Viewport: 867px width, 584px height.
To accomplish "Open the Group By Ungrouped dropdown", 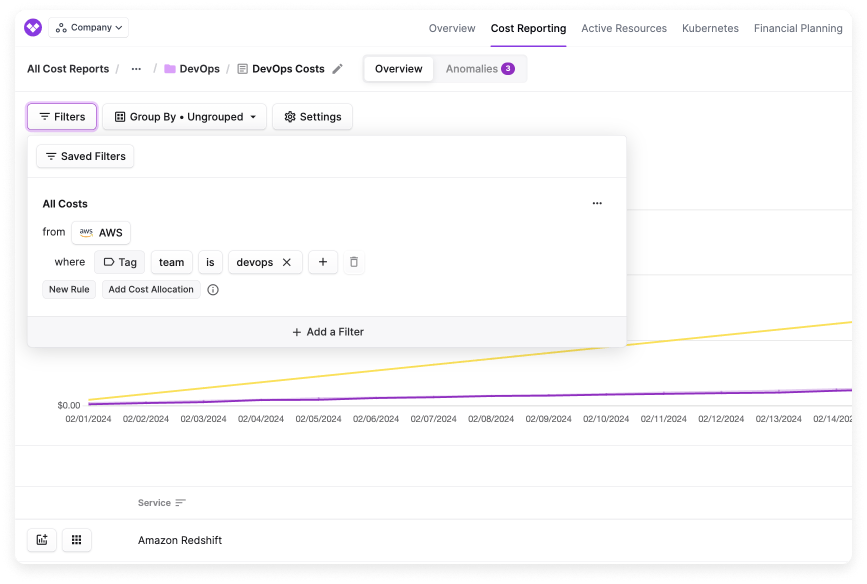I will click(182, 116).
